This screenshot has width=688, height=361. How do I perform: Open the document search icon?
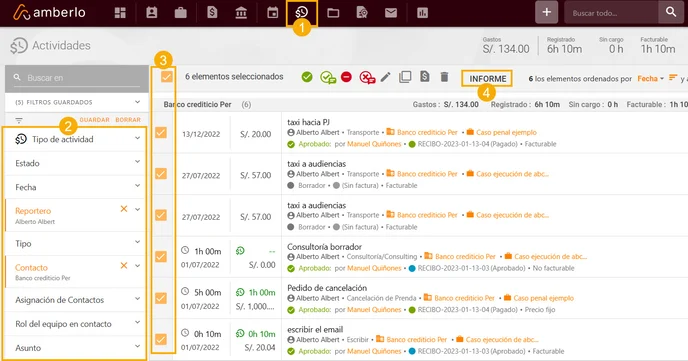pos(362,13)
